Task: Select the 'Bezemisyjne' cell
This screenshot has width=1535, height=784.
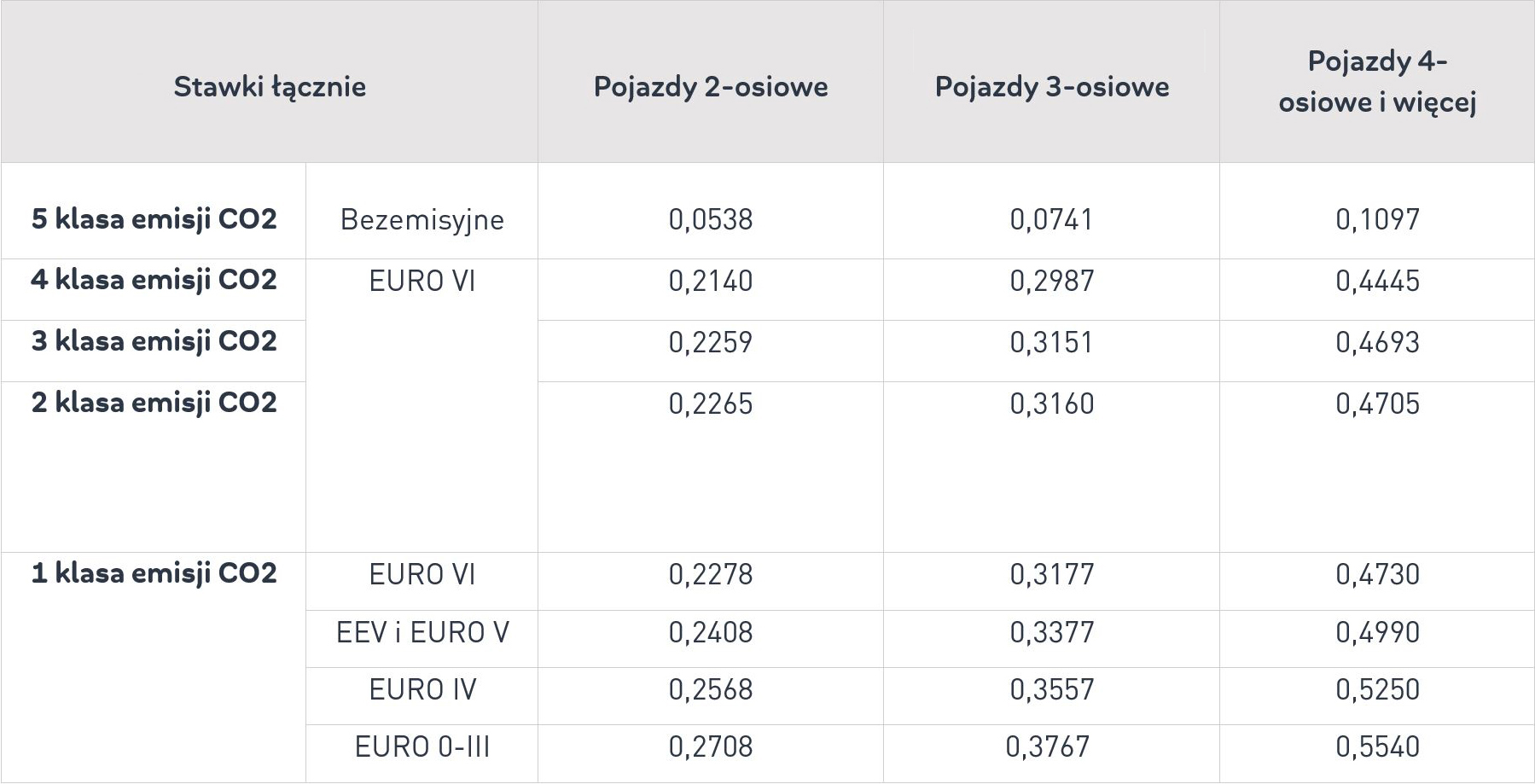Action: pyautogui.click(x=422, y=220)
